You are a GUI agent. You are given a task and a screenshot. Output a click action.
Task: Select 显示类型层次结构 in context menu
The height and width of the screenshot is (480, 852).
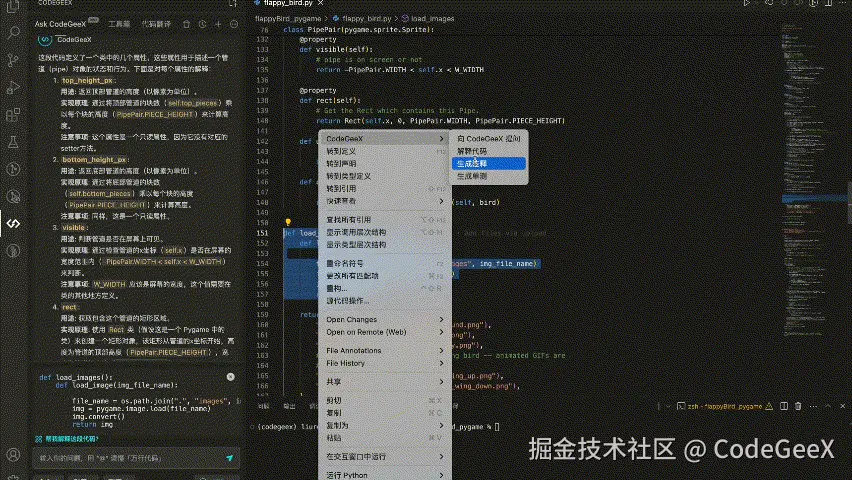tap(385, 245)
